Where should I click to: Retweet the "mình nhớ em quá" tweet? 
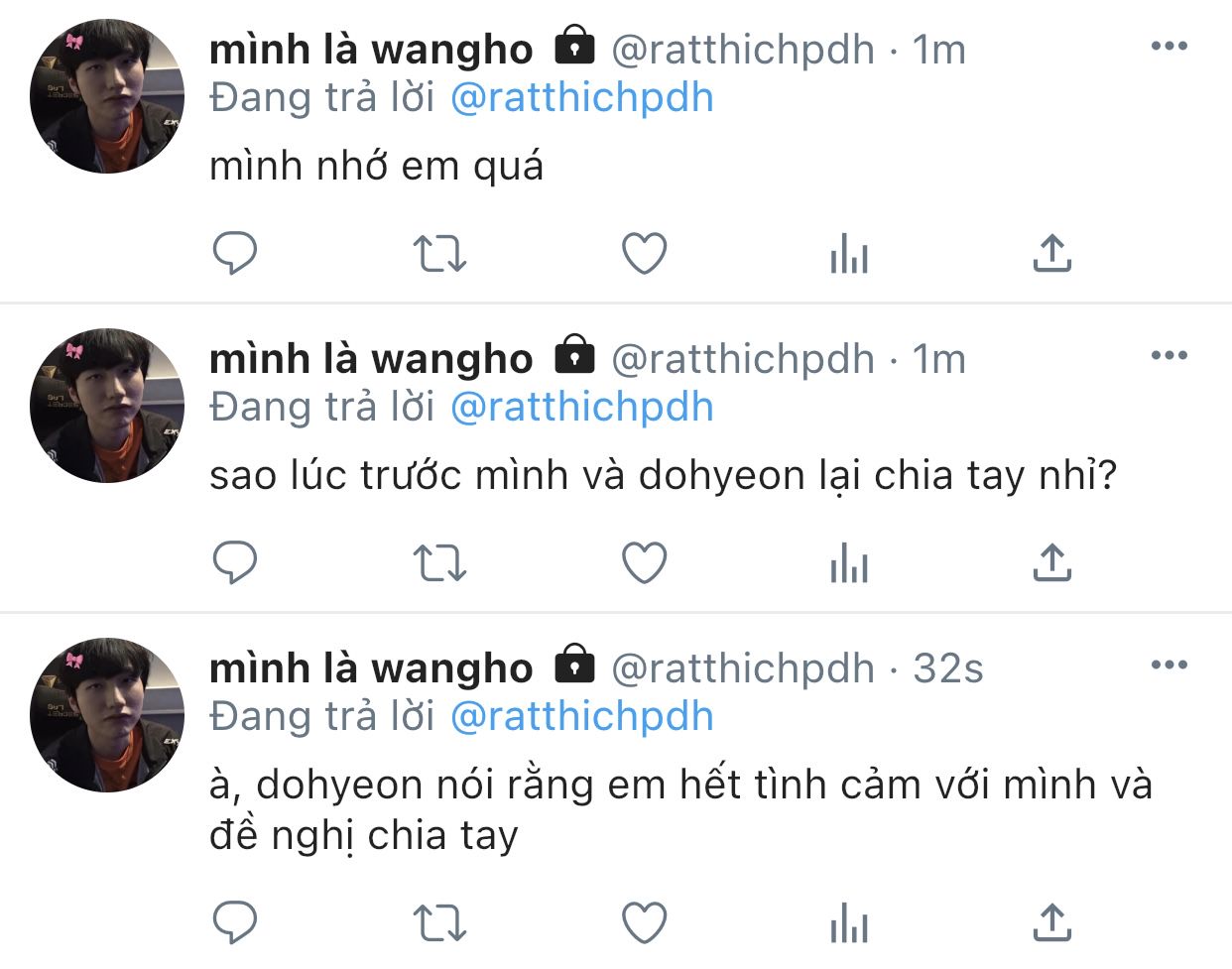(x=438, y=253)
